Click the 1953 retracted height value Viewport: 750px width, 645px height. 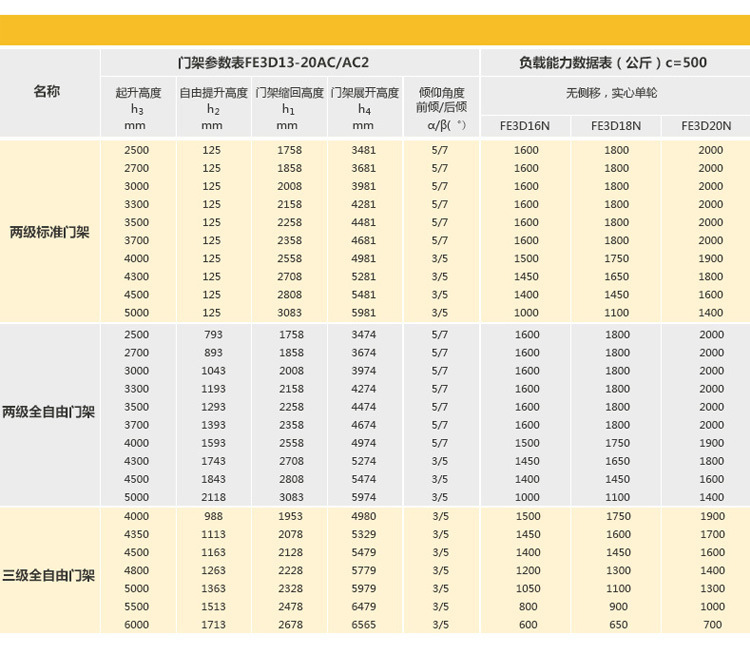[290, 516]
